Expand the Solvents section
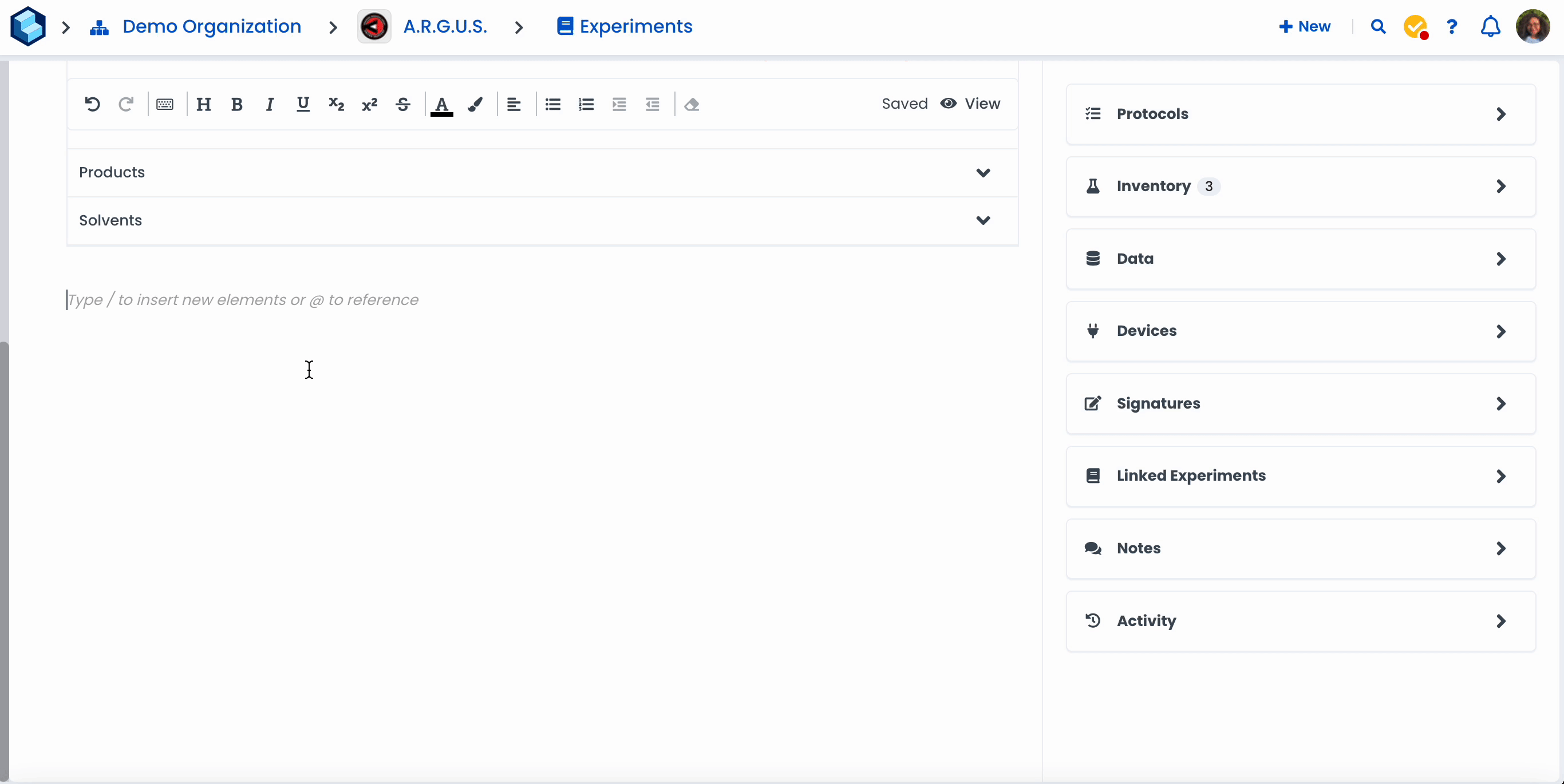Viewport: 1564px width, 784px height. [x=983, y=220]
